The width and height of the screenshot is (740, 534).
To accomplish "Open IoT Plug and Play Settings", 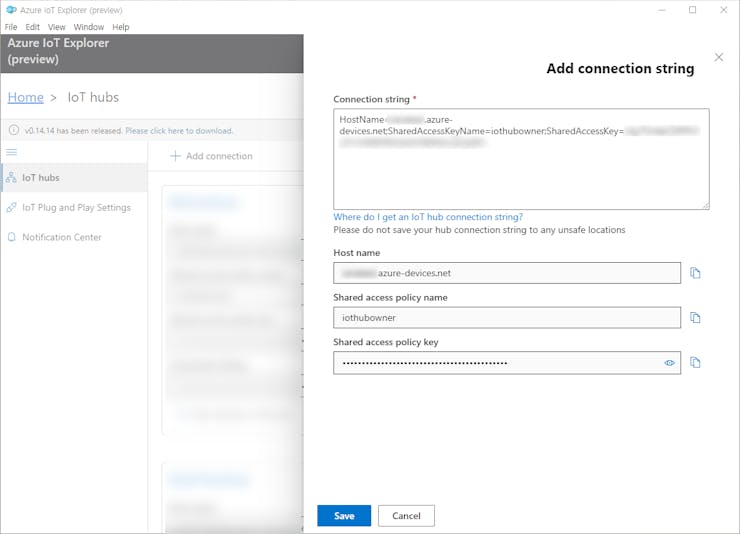I will [x=76, y=208].
